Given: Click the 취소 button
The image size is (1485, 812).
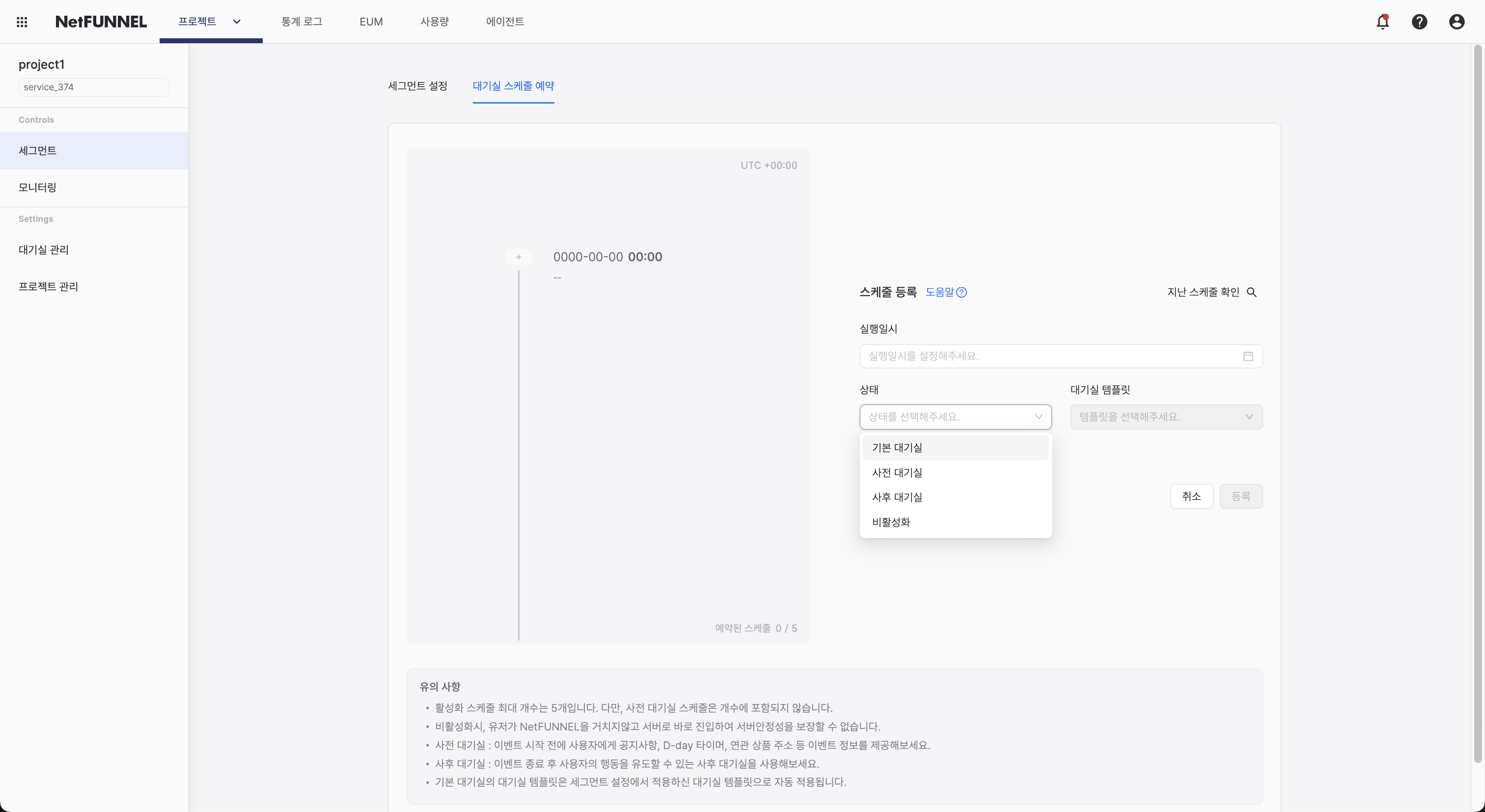Looking at the screenshot, I should [1191, 496].
